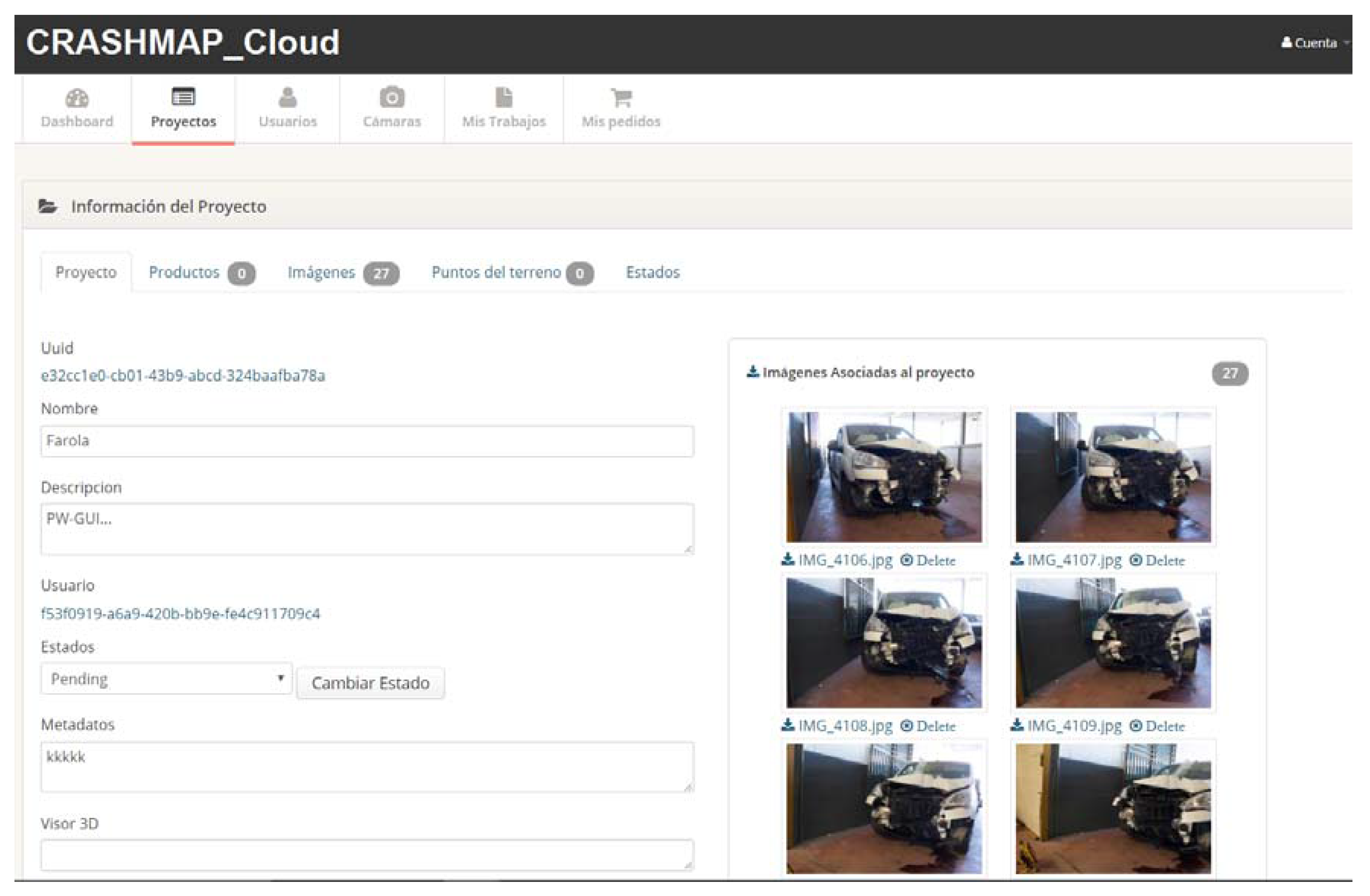Click Delete icon for IMG_4107.jpg
Screen dimensions: 1370x896
pyautogui.click(x=1135, y=560)
